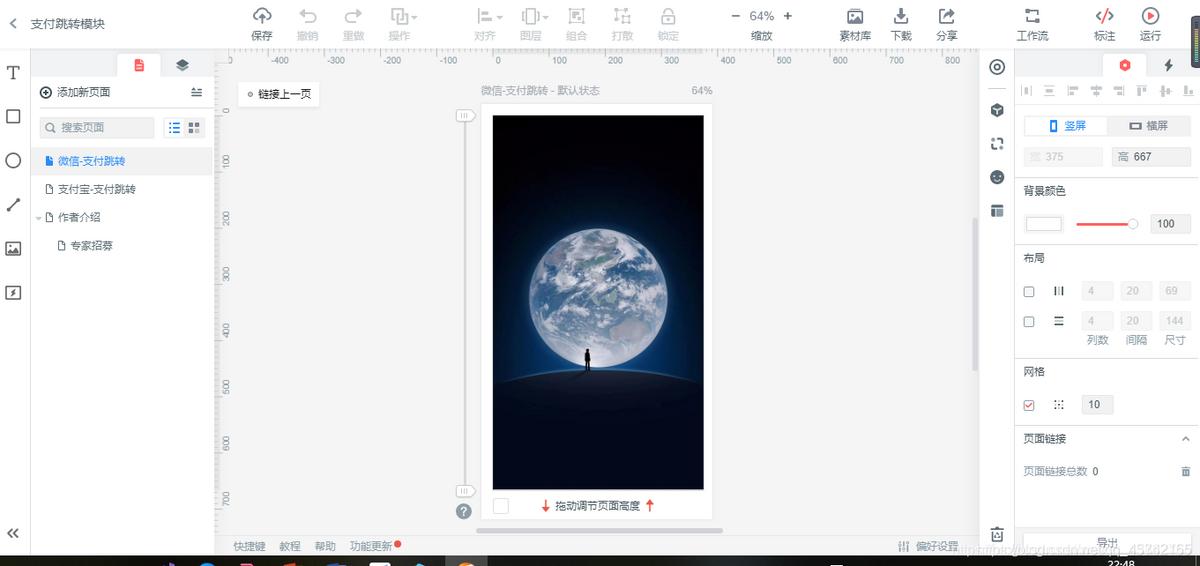Switch to the lightning events tab

[x=1168, y=65]
